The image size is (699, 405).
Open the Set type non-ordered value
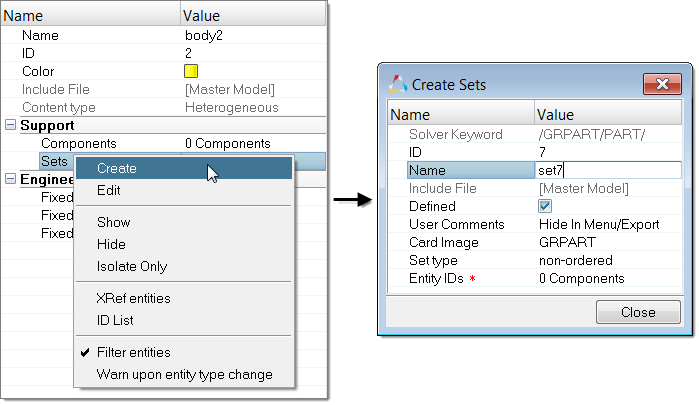point(576,261)
